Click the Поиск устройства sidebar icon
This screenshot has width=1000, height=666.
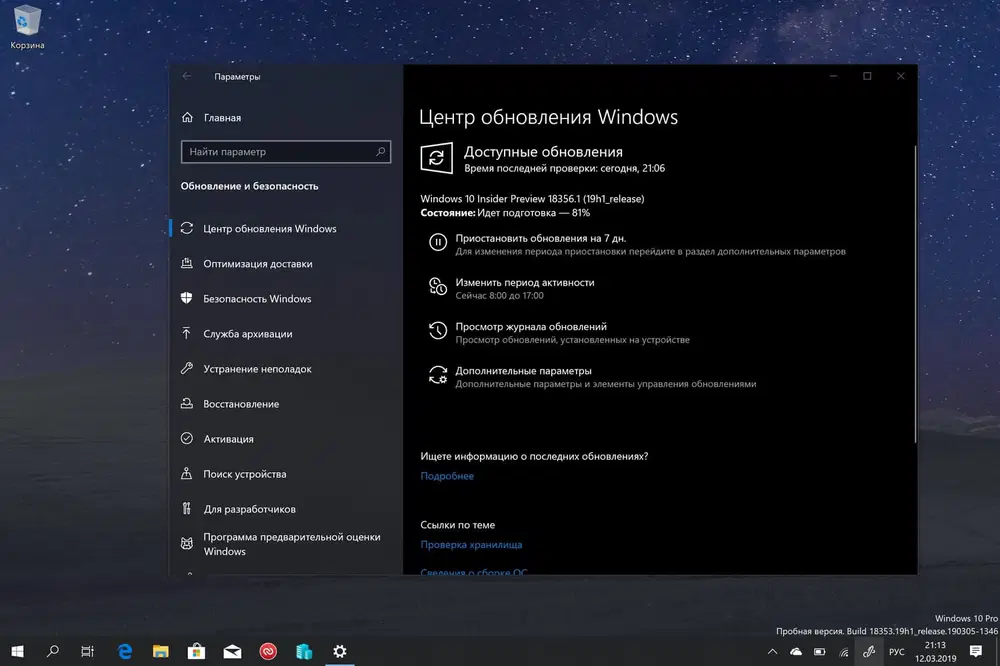tap(187, 473)
